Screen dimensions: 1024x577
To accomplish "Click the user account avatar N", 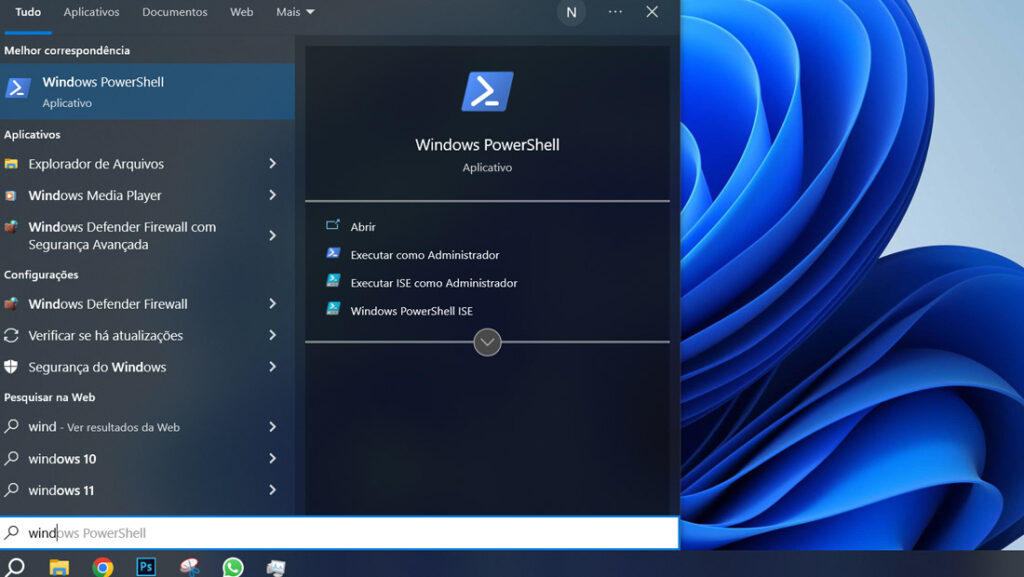I will tap(571, 12).
